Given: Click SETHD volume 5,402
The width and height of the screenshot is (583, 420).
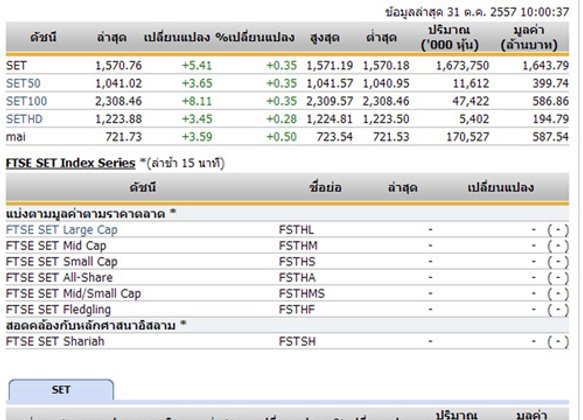Looking at the screenshot, I should 474,119.
